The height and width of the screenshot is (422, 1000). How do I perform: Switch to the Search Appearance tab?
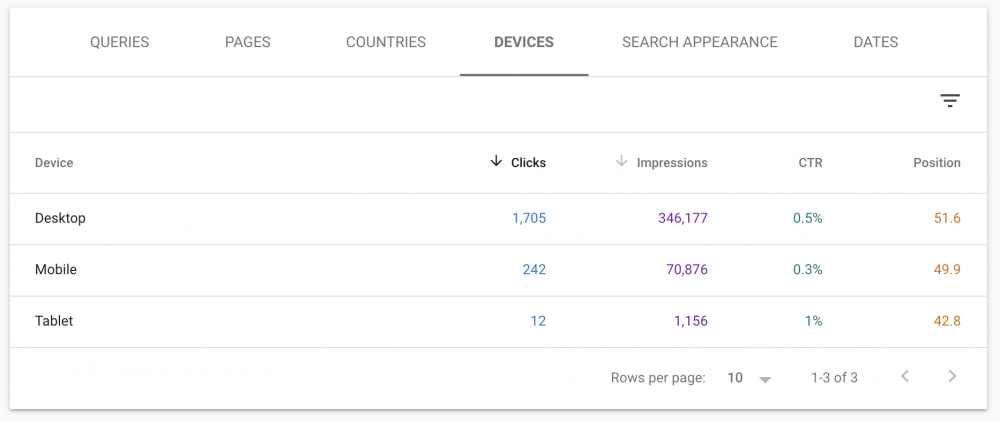click(x=699, y=42)
